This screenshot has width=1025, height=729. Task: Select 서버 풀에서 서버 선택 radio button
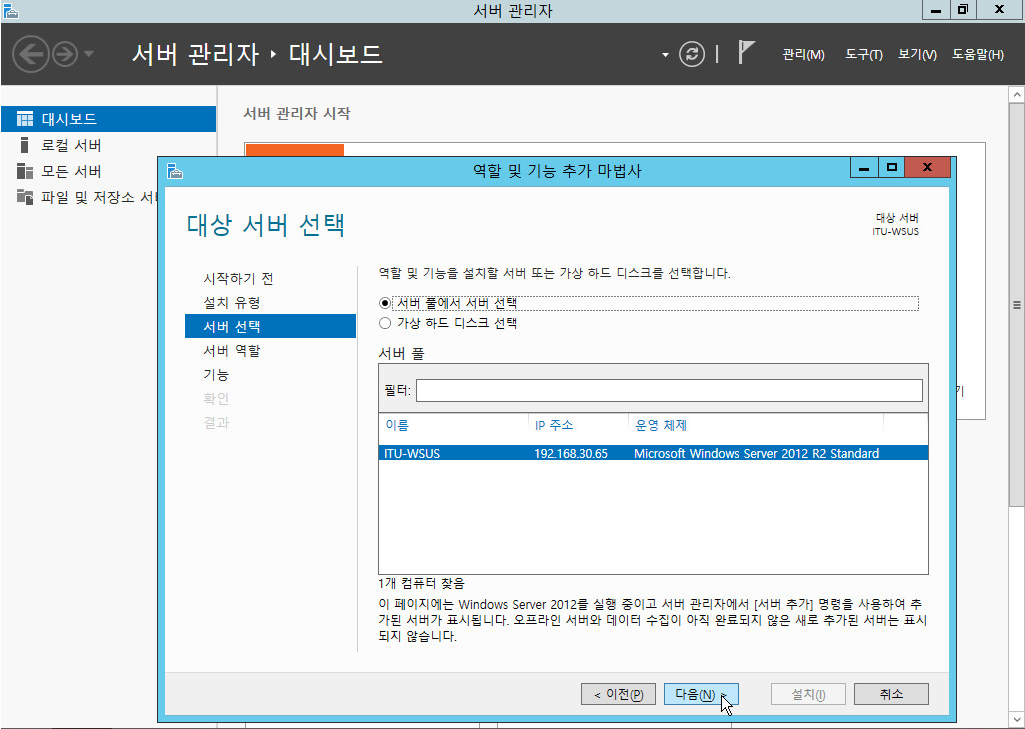(385, 302)
